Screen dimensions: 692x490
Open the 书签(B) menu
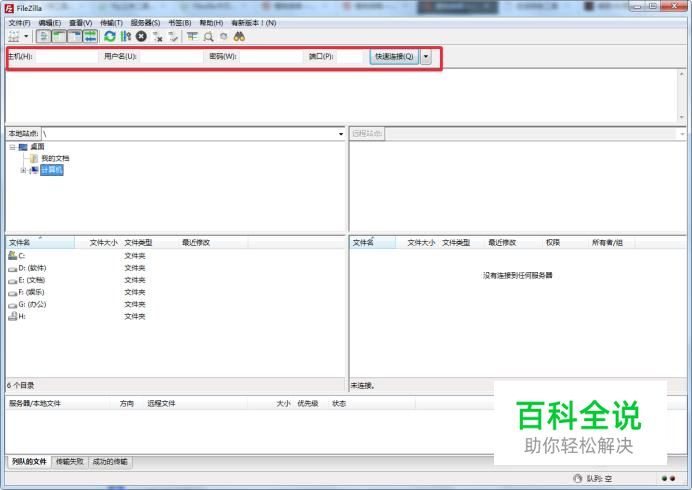[180, 23]
